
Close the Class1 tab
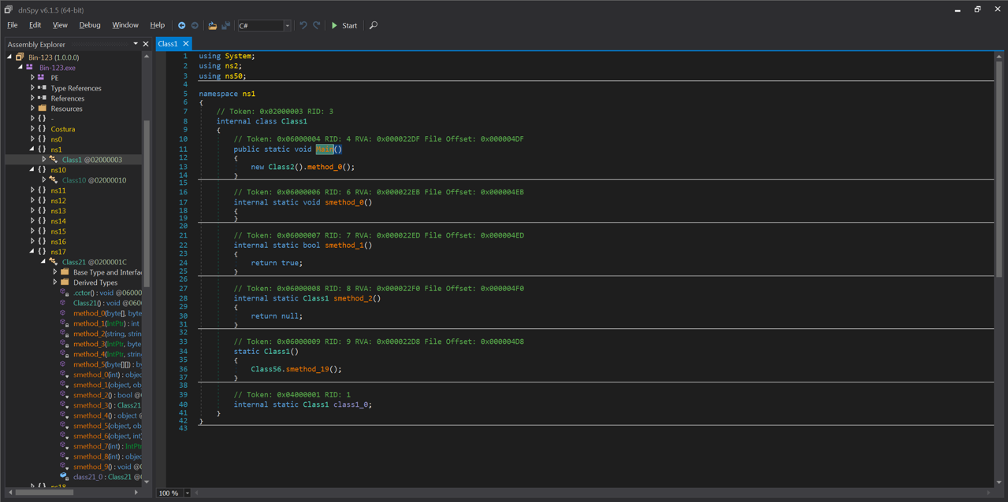click(x=186, y=44)
